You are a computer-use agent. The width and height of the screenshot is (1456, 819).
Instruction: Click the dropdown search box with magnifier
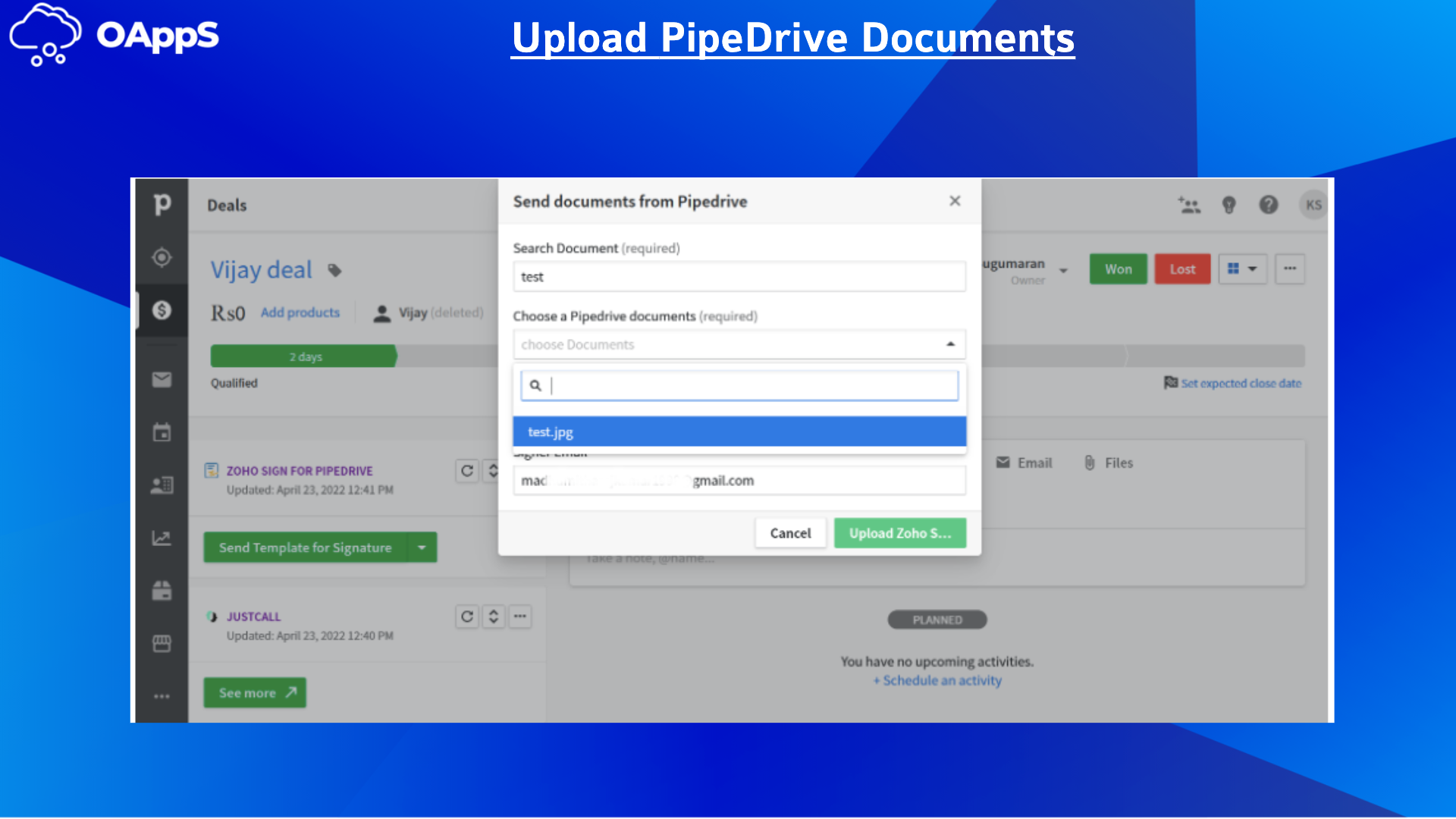pyautogui.click(x=739, y=385)
